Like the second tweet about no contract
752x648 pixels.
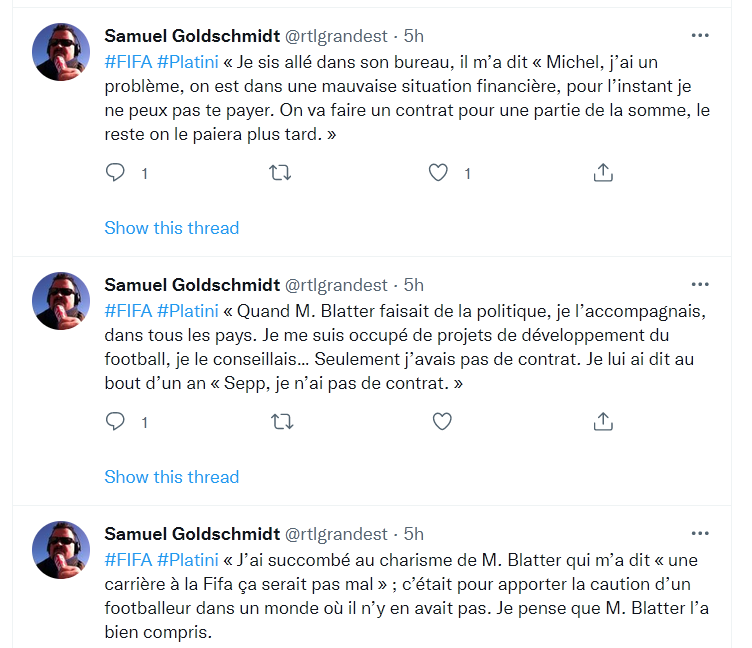click(442, 421)
